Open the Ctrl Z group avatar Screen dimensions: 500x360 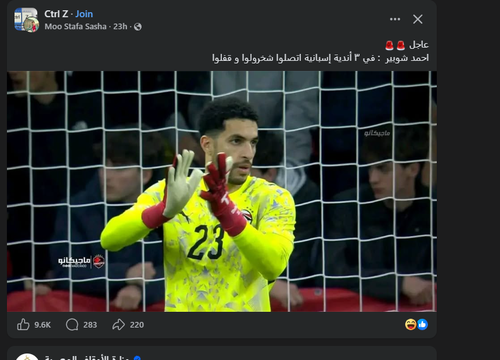pyautogui.click(x=27, y=20)
